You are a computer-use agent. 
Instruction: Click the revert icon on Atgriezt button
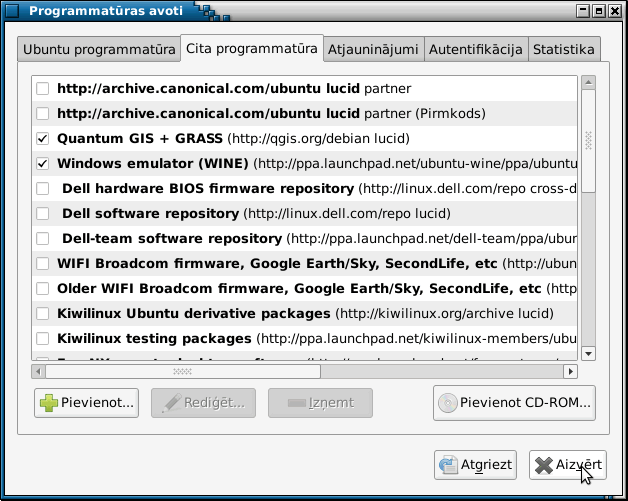pyautogui.click(x=448, y=465)
